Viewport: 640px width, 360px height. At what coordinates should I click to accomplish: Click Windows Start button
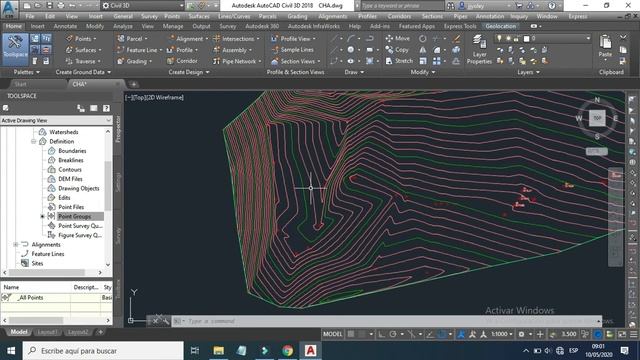click(11, 351)
